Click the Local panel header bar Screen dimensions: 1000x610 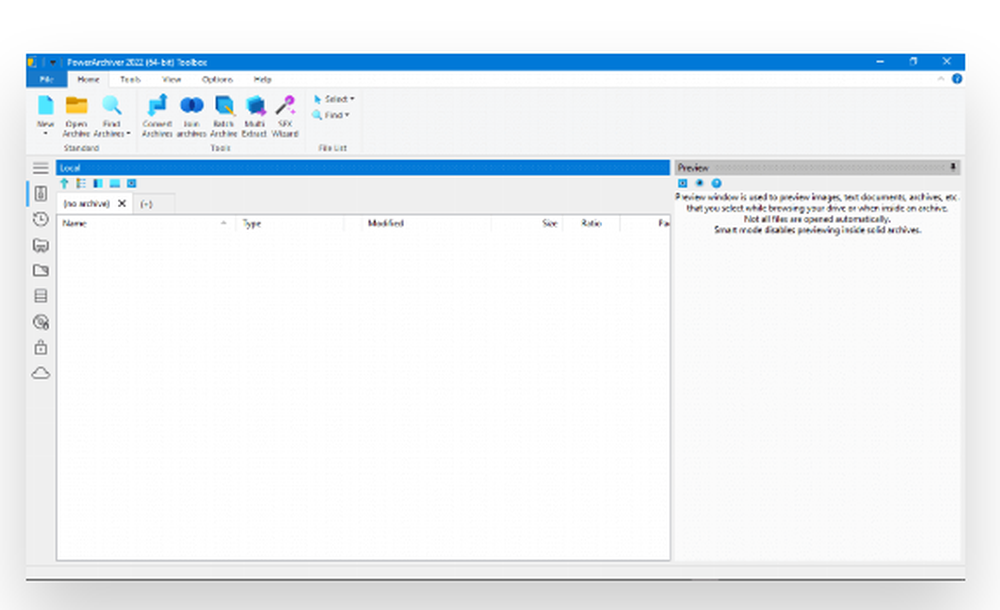[x=363, y=168]
